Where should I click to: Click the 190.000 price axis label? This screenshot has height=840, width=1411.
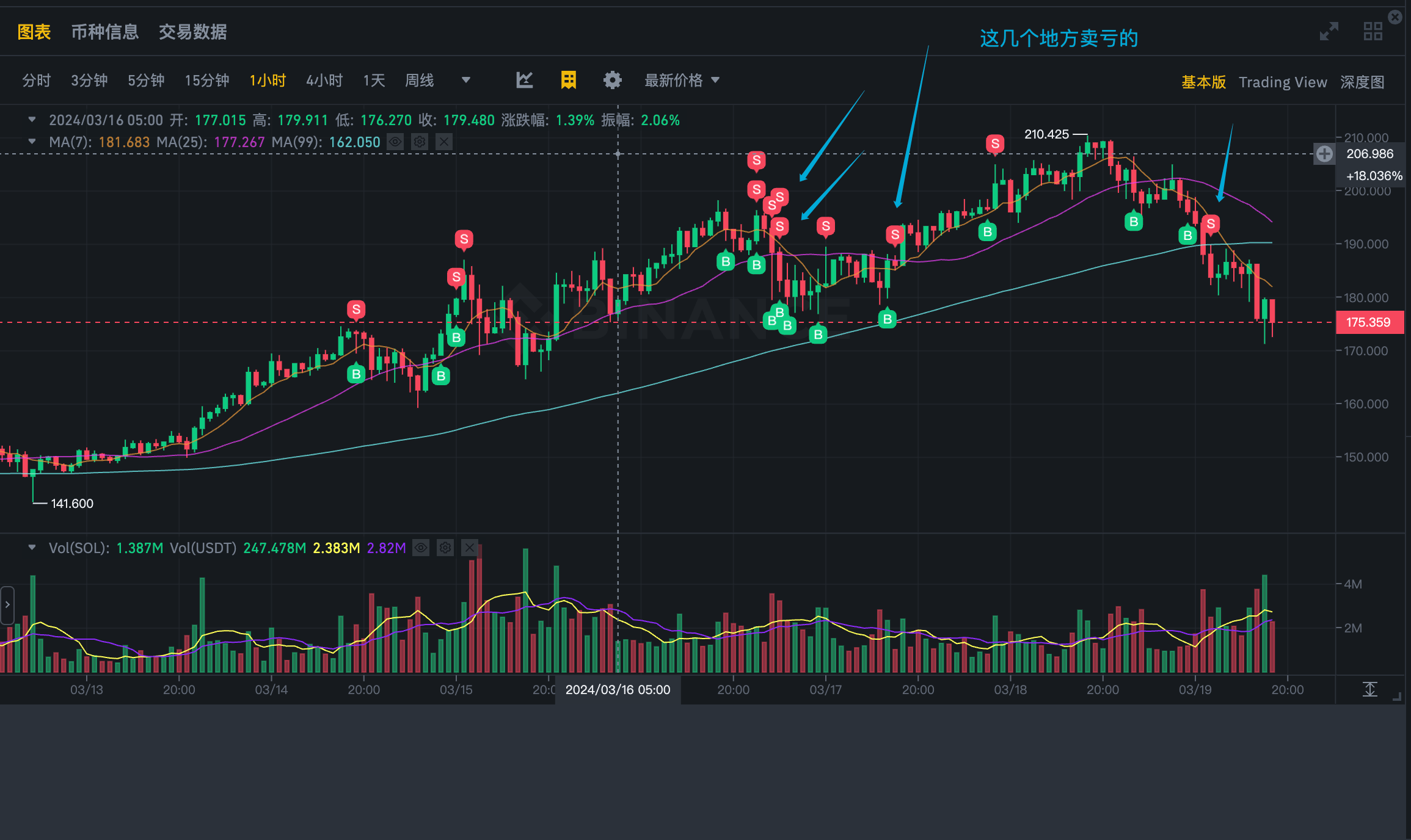[1366, 244]
